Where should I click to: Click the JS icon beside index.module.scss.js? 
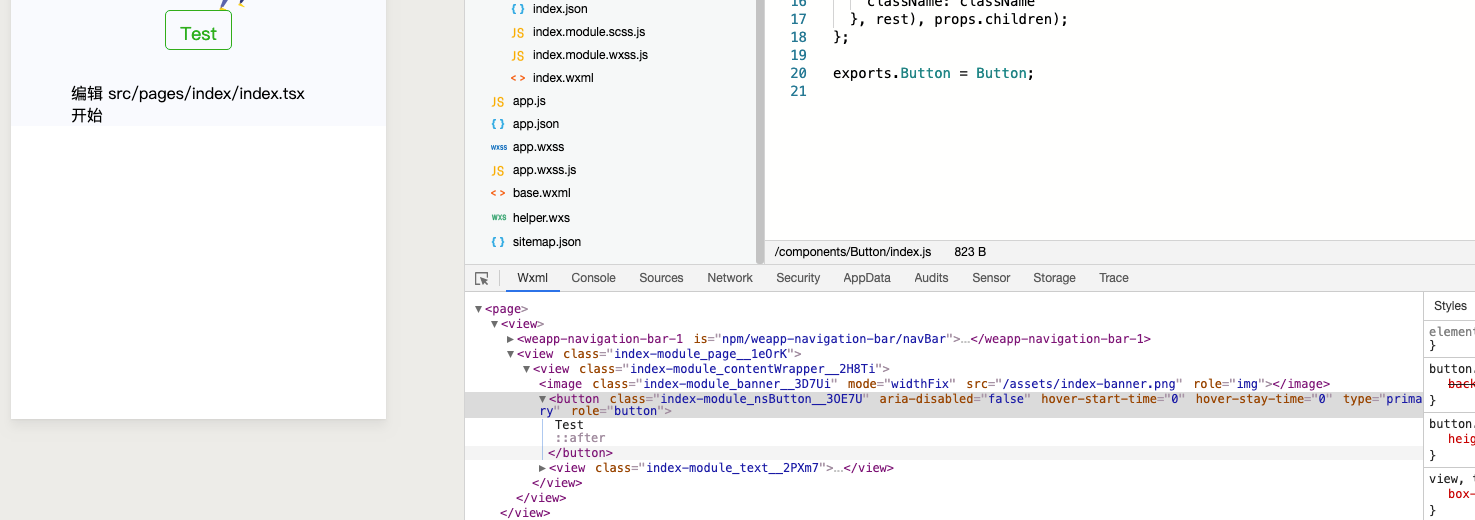click(x=518, y=32)
